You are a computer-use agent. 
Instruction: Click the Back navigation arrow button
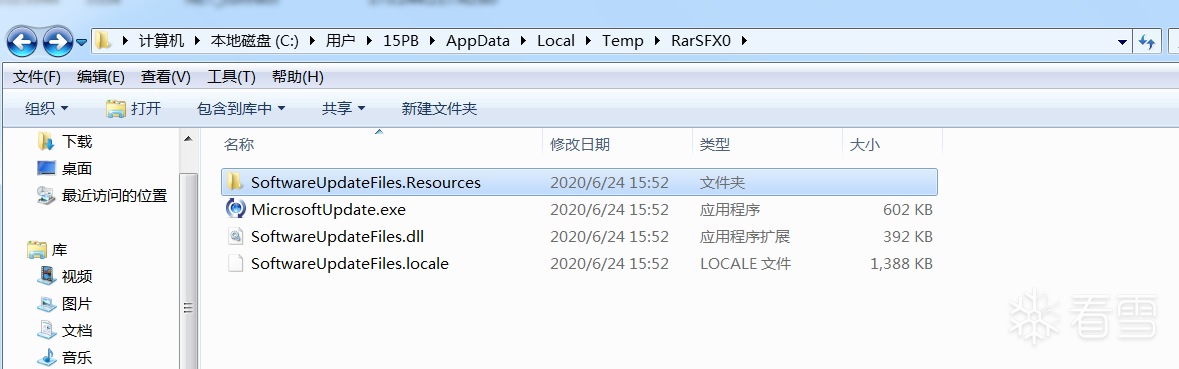point(23,41)
